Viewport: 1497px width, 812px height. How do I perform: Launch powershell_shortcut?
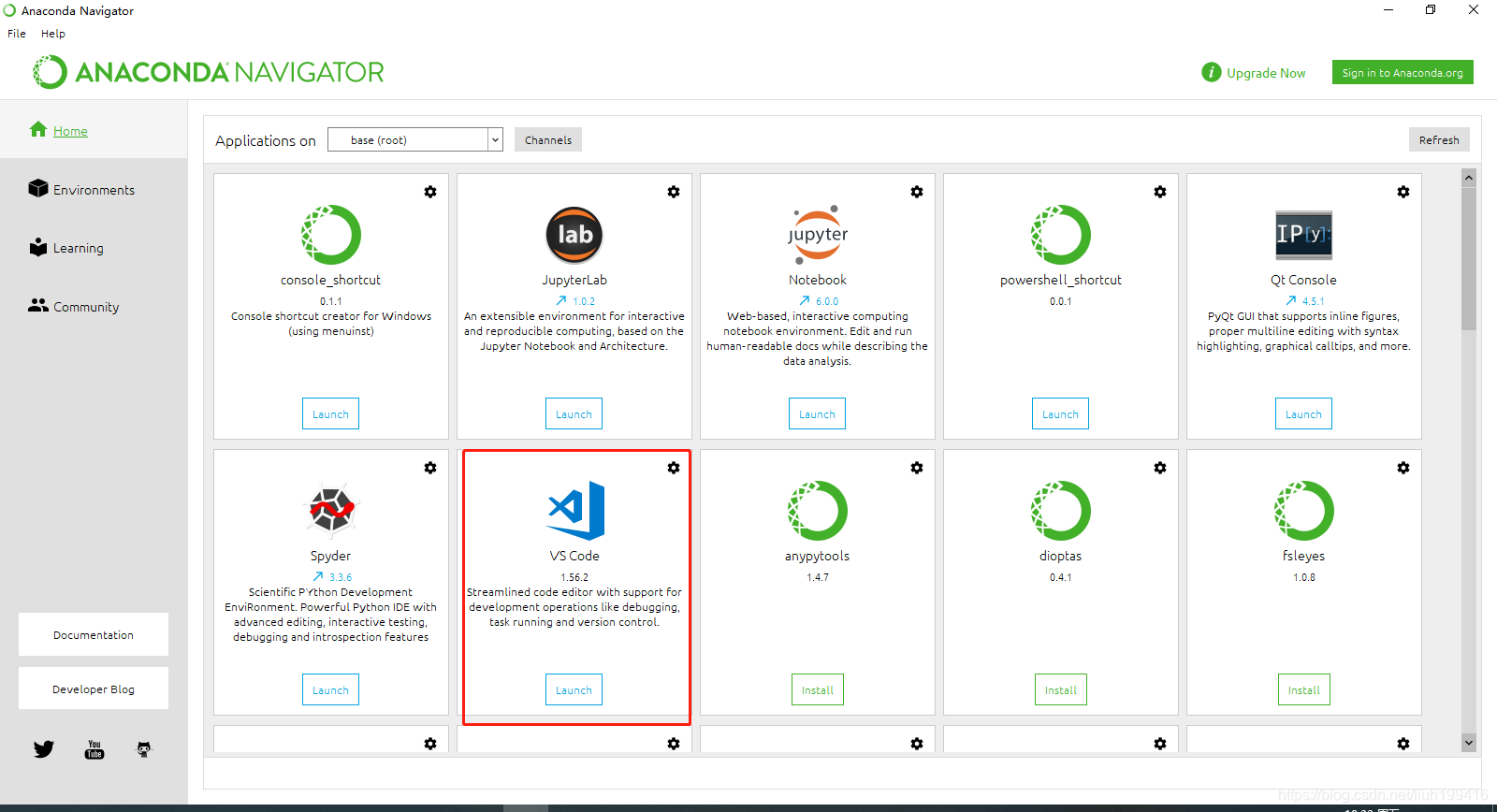(x=1060, y=413)
